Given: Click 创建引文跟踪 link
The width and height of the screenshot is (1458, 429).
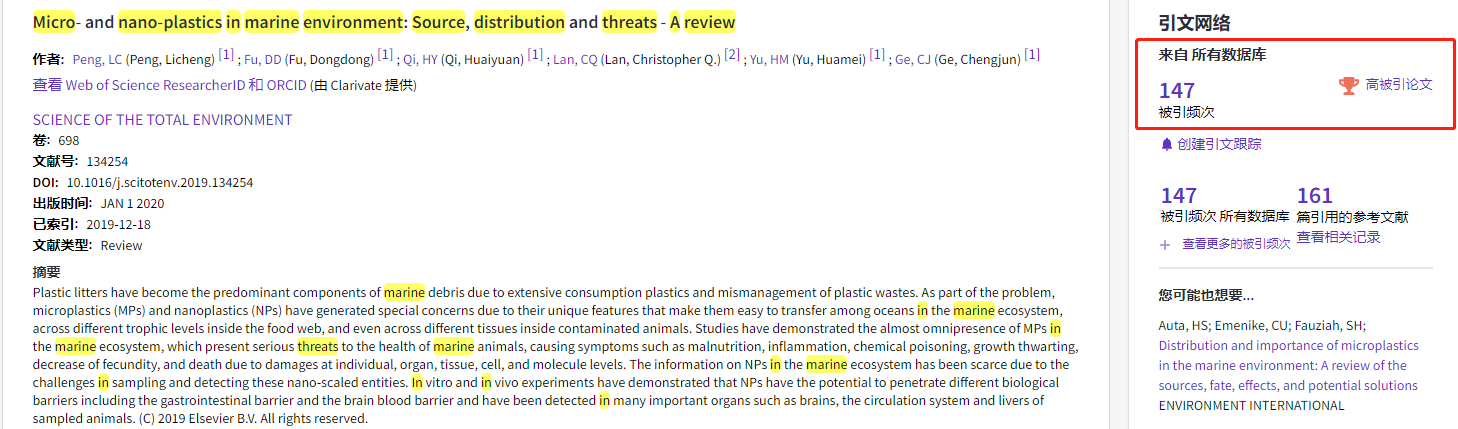Looking at the screenshot, I should click(1219, 144).
